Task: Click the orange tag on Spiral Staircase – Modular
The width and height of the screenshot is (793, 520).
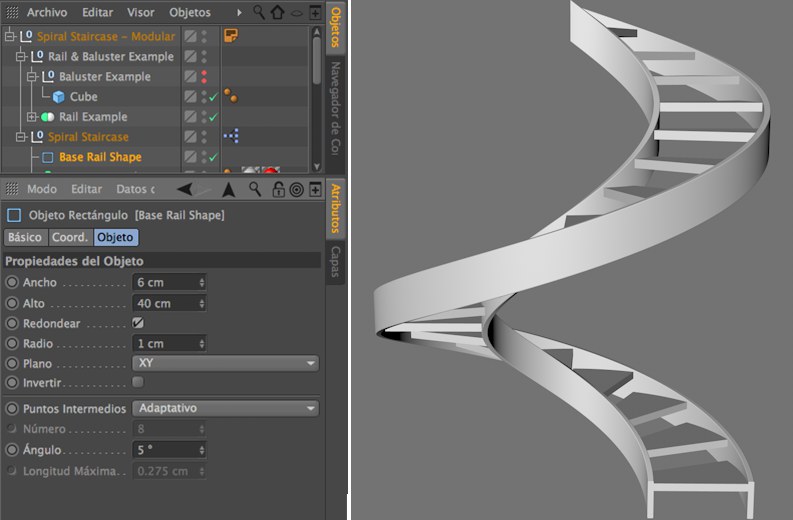Action: (231, 37)
